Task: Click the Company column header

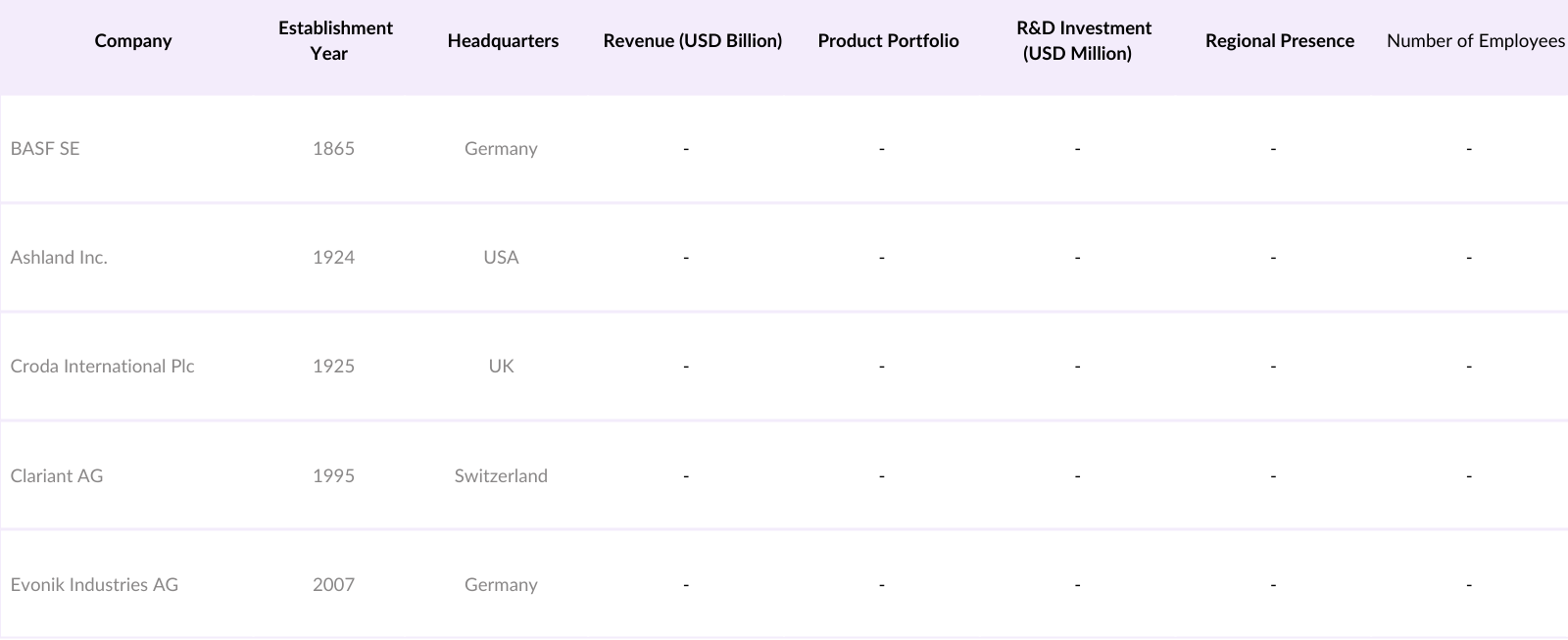Action: point(133,41)
